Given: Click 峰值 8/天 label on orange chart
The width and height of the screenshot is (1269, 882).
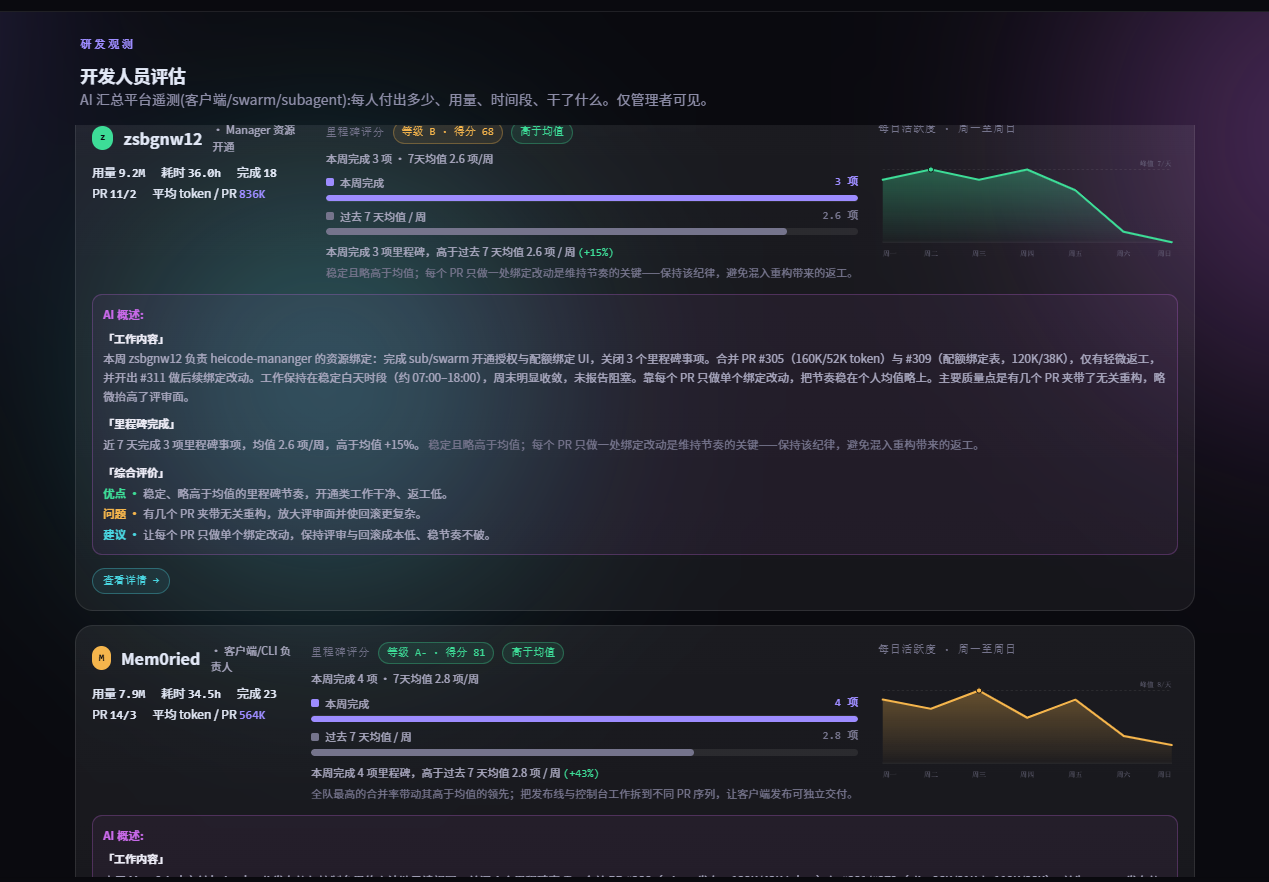Looking at the screenshot, I should point(1155,685).
